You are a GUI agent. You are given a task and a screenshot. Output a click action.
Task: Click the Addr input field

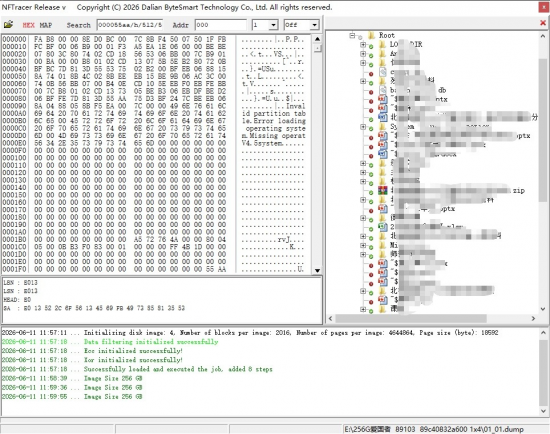(x=220, y=25)
